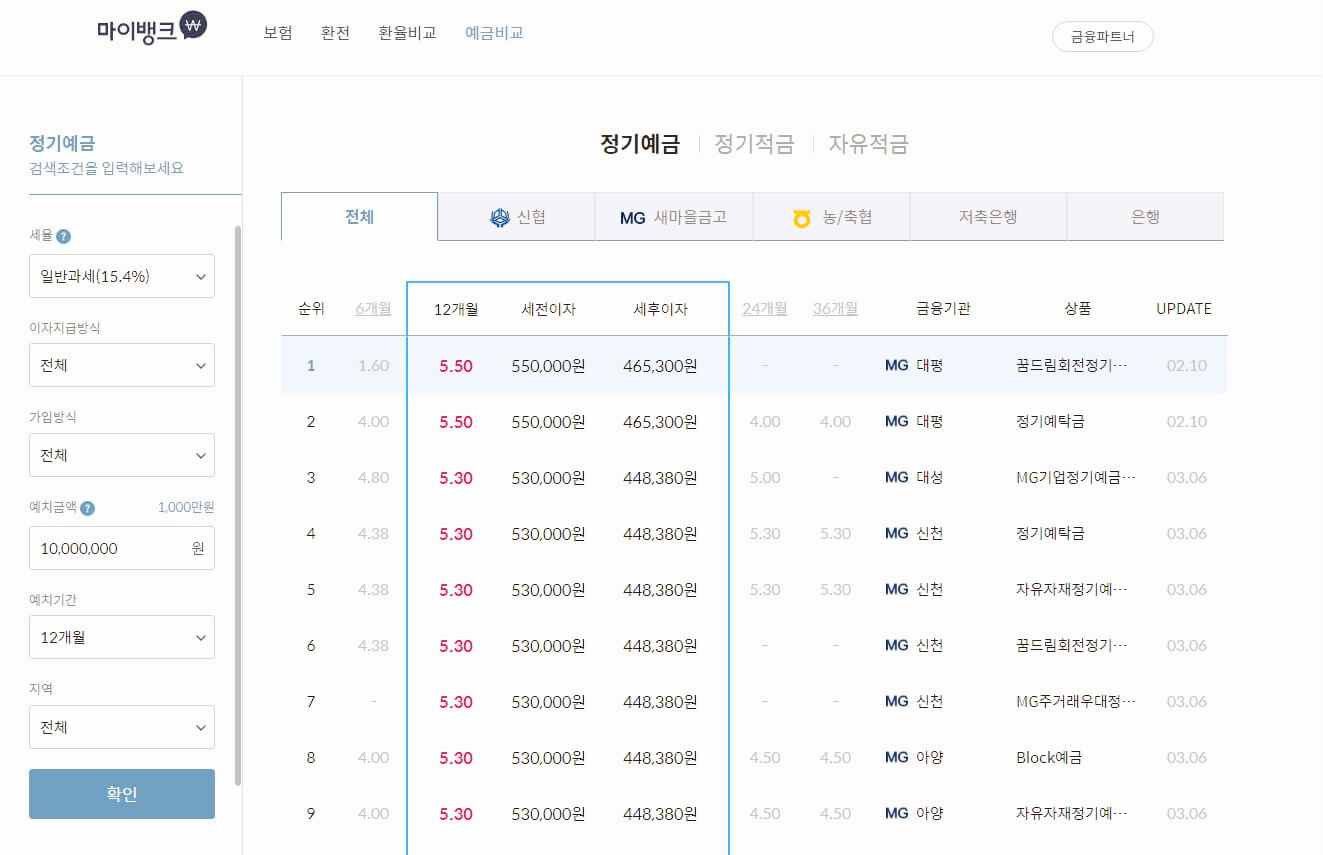The width and height of the screenshot is (1323, 855).
Task: Open the 지역 dropdown
Action: [122, 727]
